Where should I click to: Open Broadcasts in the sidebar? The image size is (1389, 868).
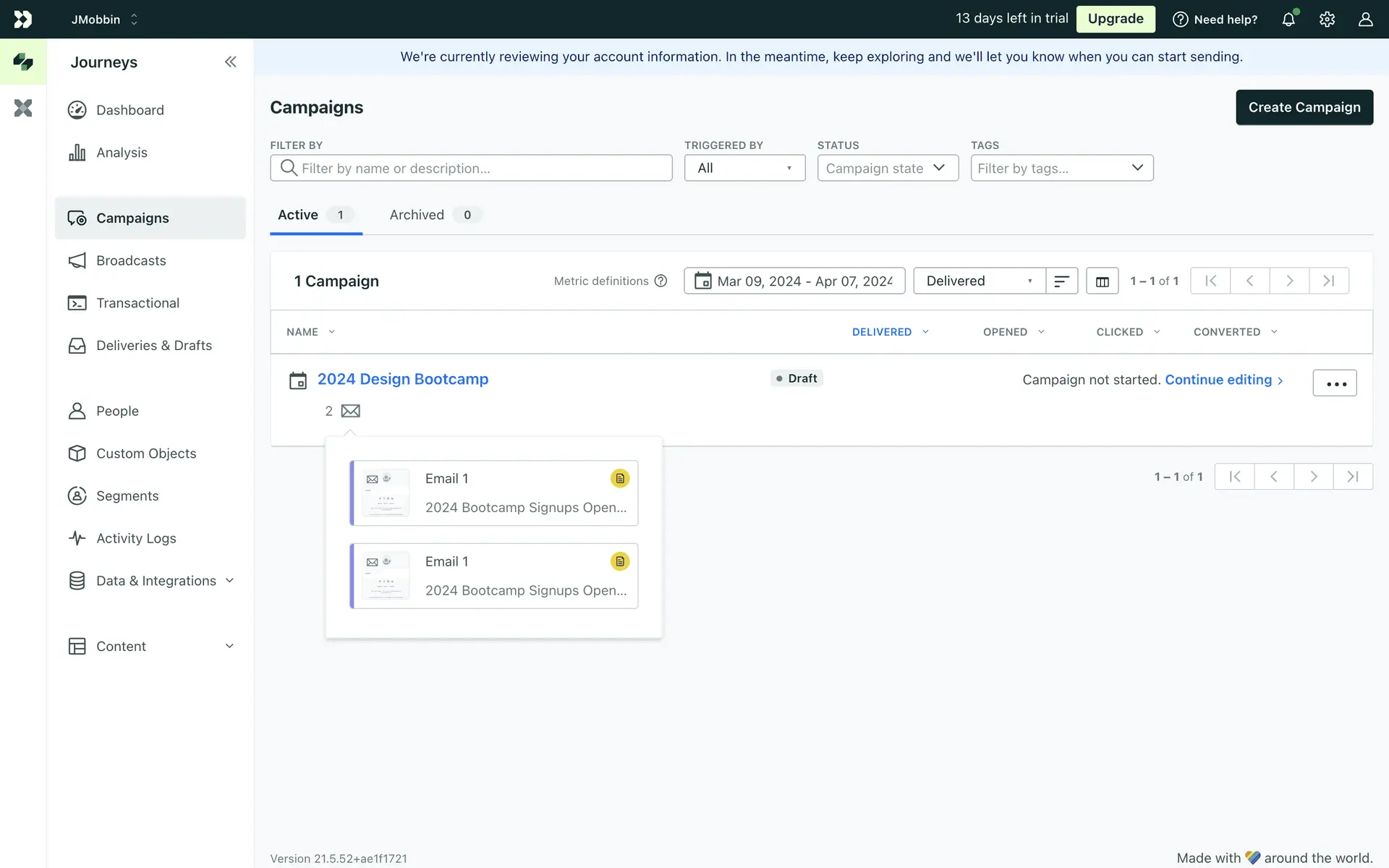click(x=131, y=260)
